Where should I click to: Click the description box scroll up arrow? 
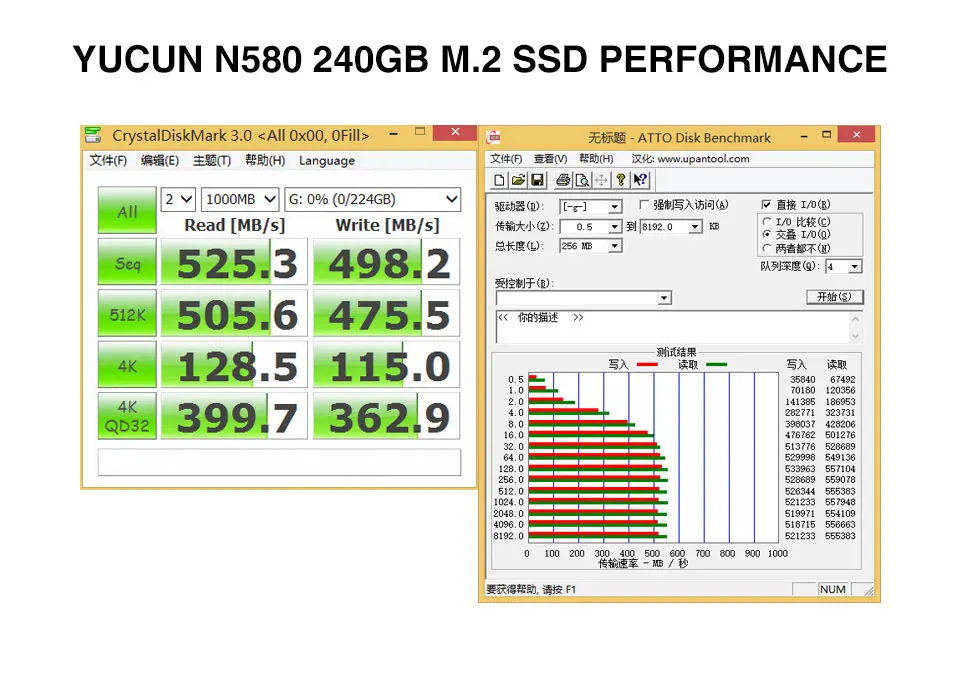click(x=855, y=319)
